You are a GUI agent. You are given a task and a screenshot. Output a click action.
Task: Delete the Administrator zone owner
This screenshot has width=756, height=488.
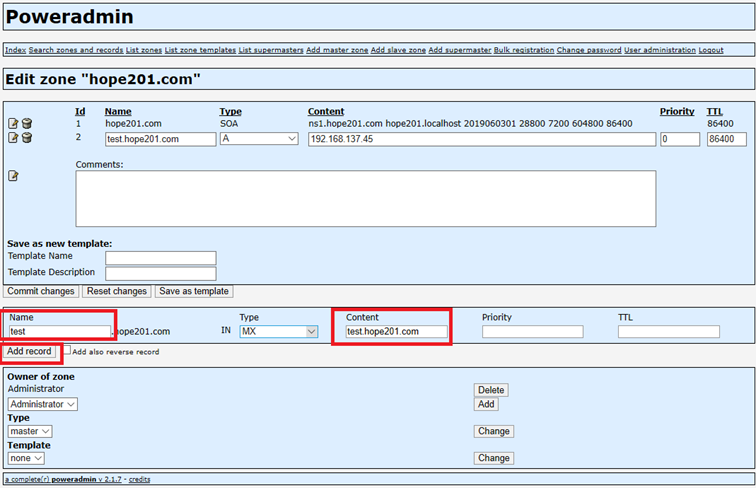(491, 390)
